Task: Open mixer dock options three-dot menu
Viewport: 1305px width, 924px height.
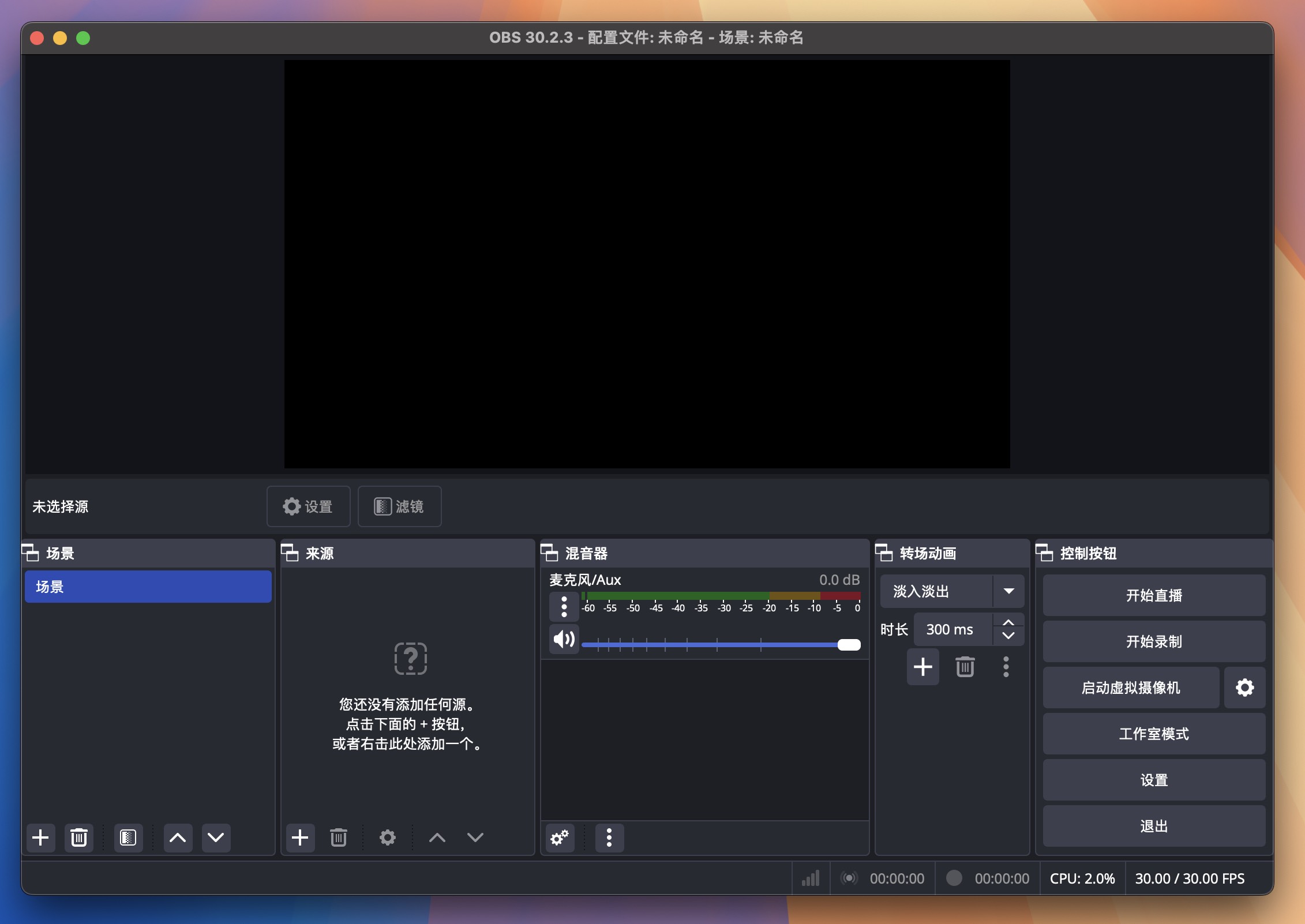Action: click(609, 837)
